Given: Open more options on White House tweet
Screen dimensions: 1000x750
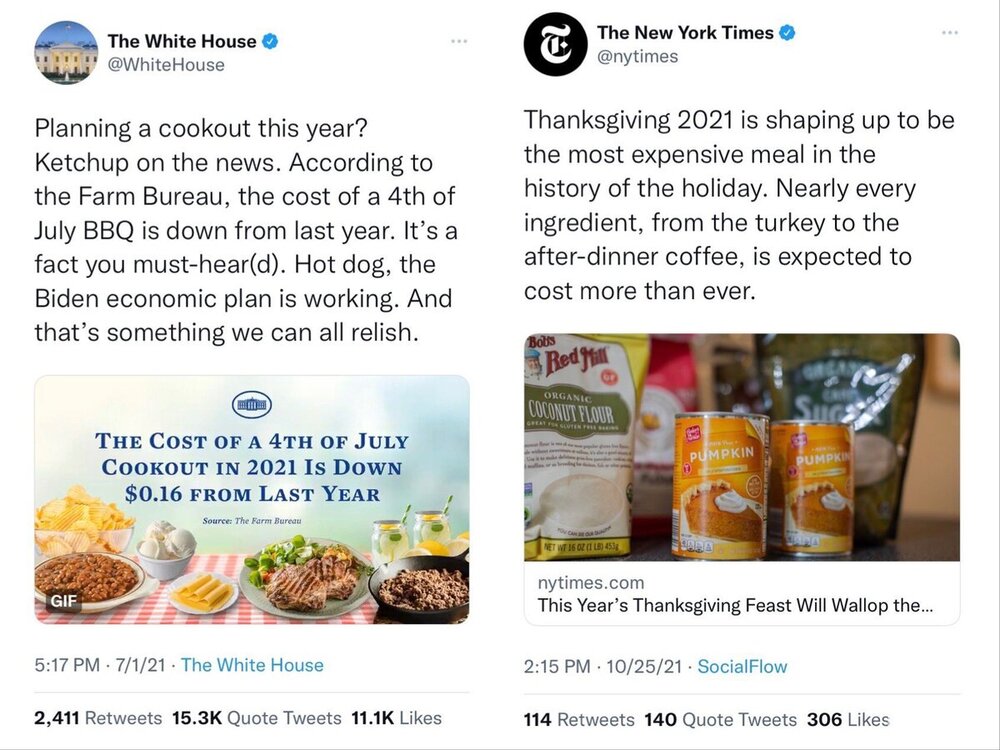Looking at the screenshot, I should pyautogui.click(x=459, y=41).
